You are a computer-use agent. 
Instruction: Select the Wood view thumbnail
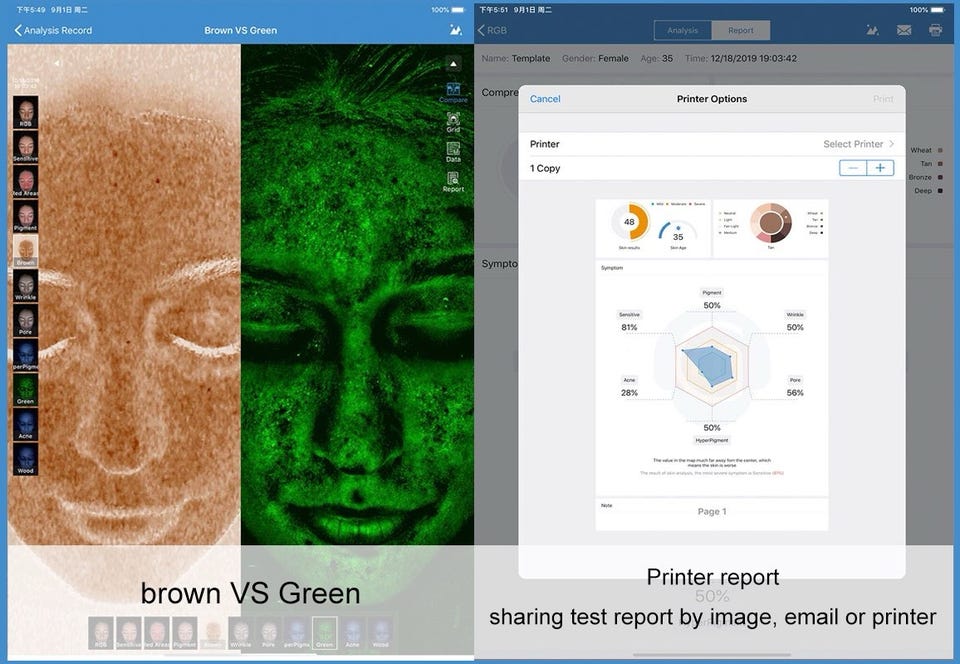point(26,459)
